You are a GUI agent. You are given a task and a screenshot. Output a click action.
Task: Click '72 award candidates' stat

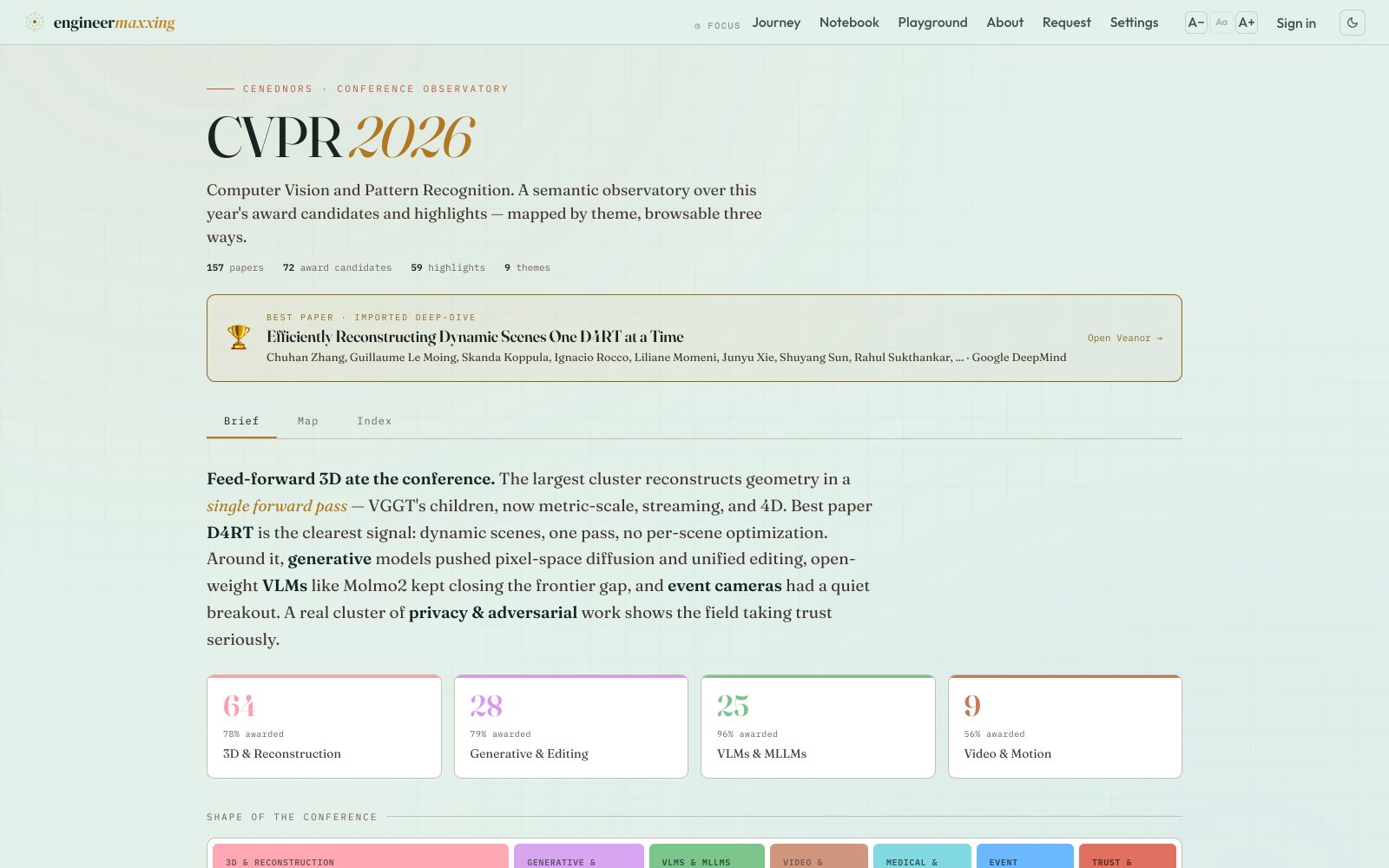pos(337,267)
